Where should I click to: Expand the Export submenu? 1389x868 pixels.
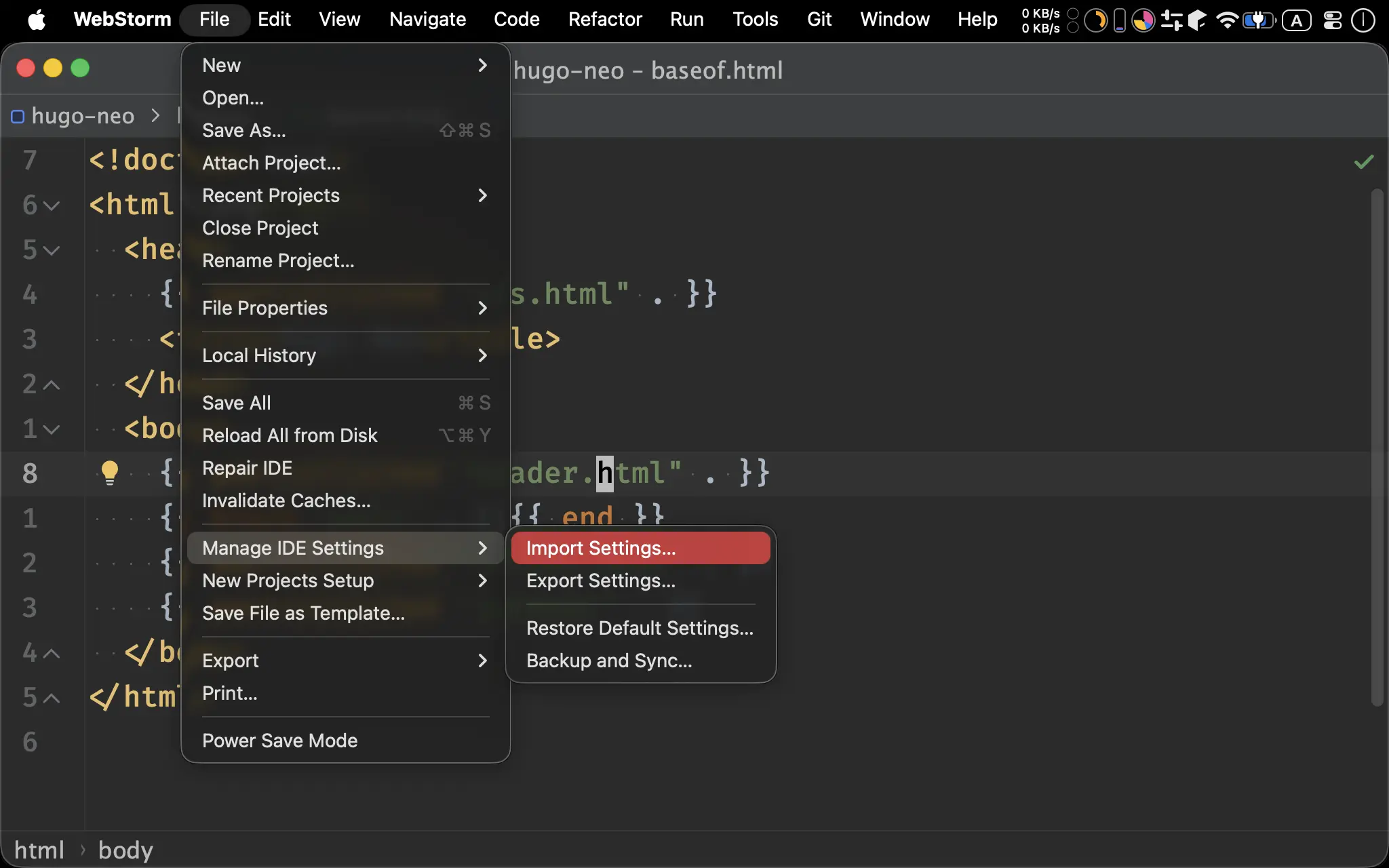point(345,660)
